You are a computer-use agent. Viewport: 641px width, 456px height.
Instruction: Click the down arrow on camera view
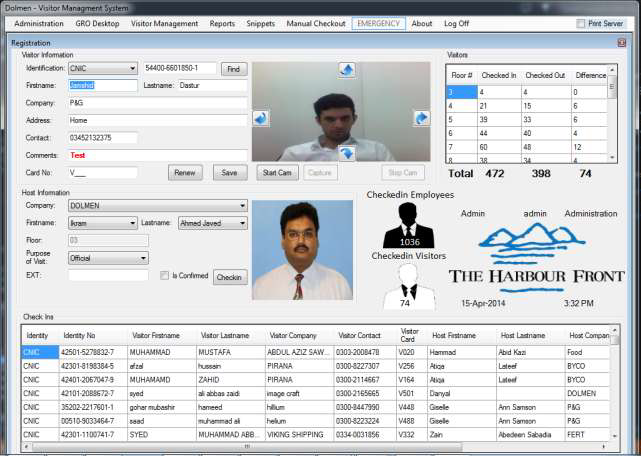pyautogui.click(x=347, y=153)
